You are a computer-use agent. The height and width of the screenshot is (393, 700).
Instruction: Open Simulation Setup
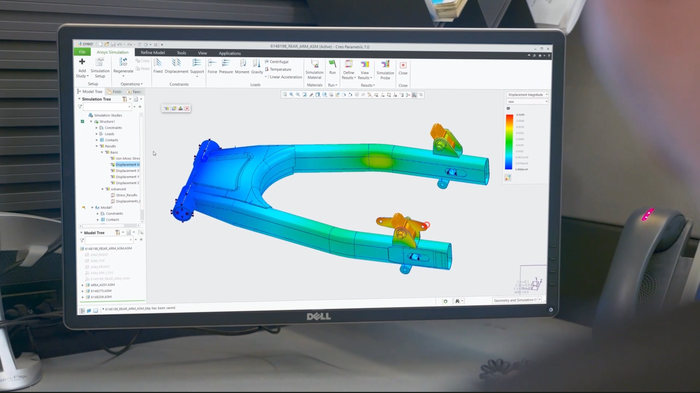(100, 68)
